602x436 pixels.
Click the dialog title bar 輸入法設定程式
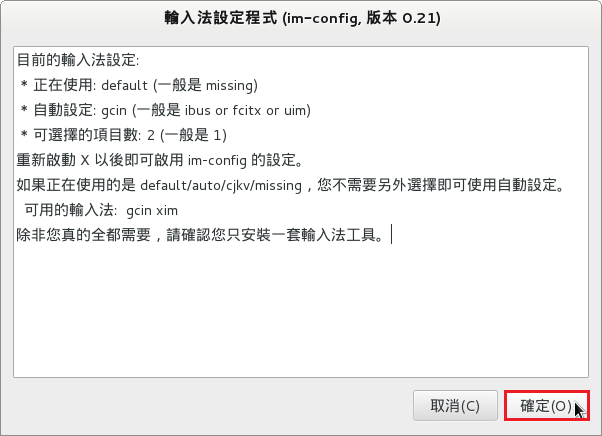(301, 18)
